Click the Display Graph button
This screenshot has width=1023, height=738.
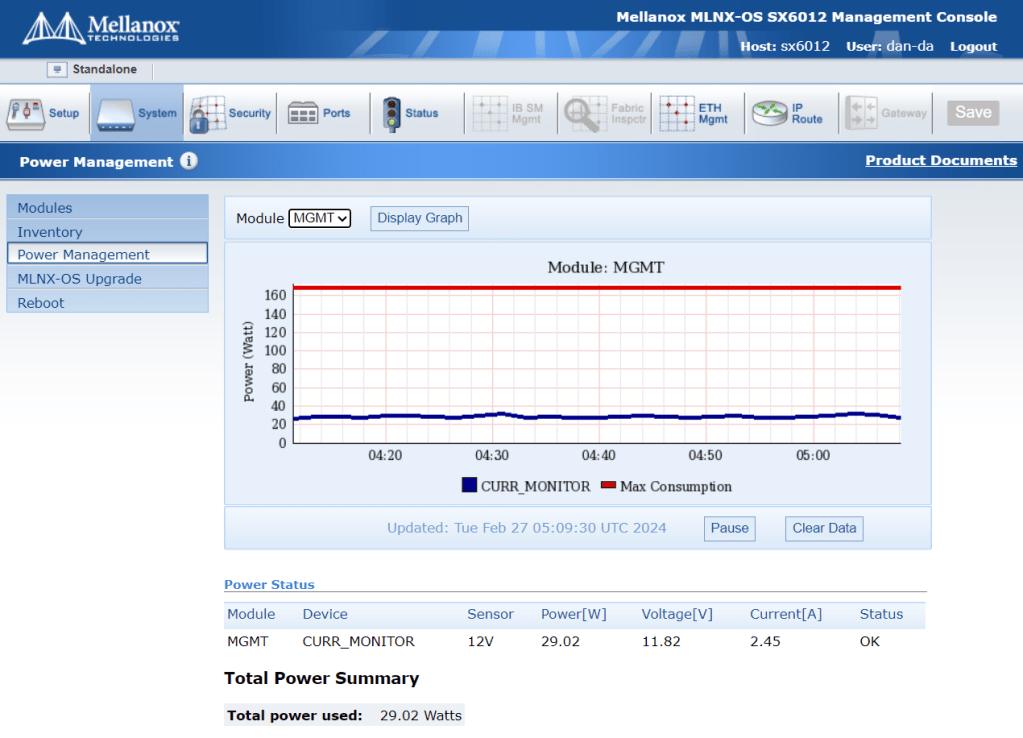click(x=419, y=218)
